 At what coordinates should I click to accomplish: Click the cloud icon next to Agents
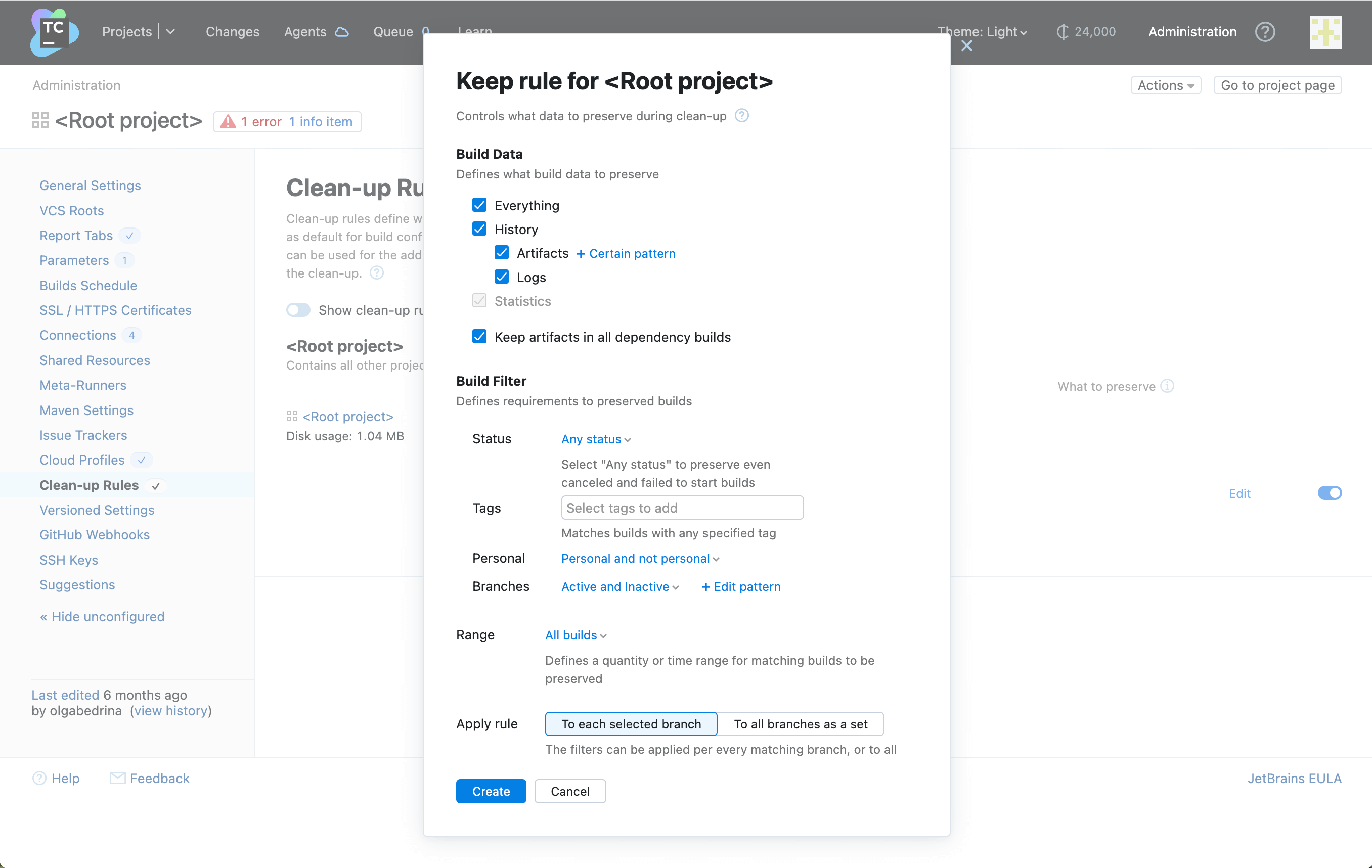pyautogui.click(x=342, y=32)
